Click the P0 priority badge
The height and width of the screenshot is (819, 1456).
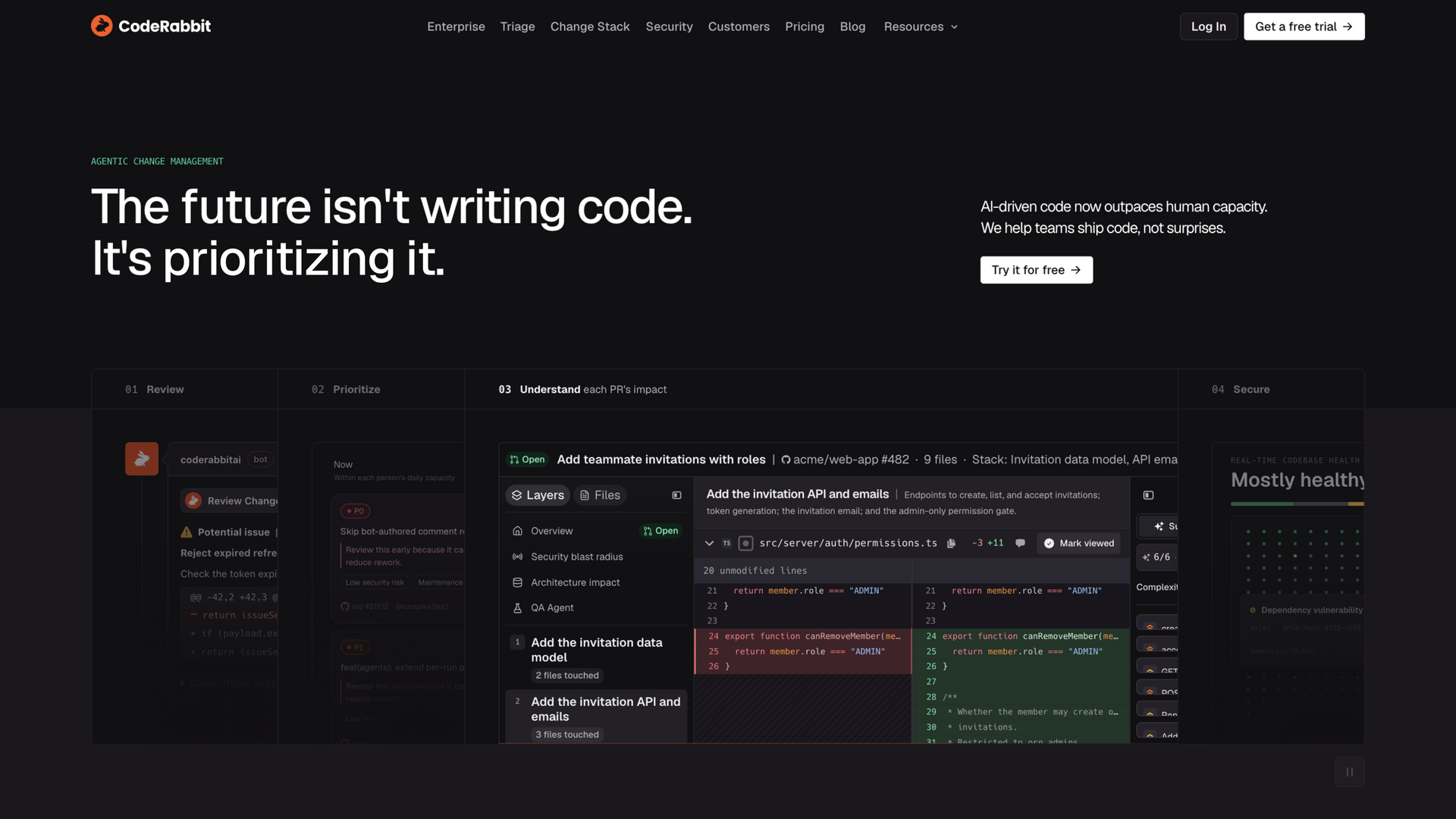point(355,511)
